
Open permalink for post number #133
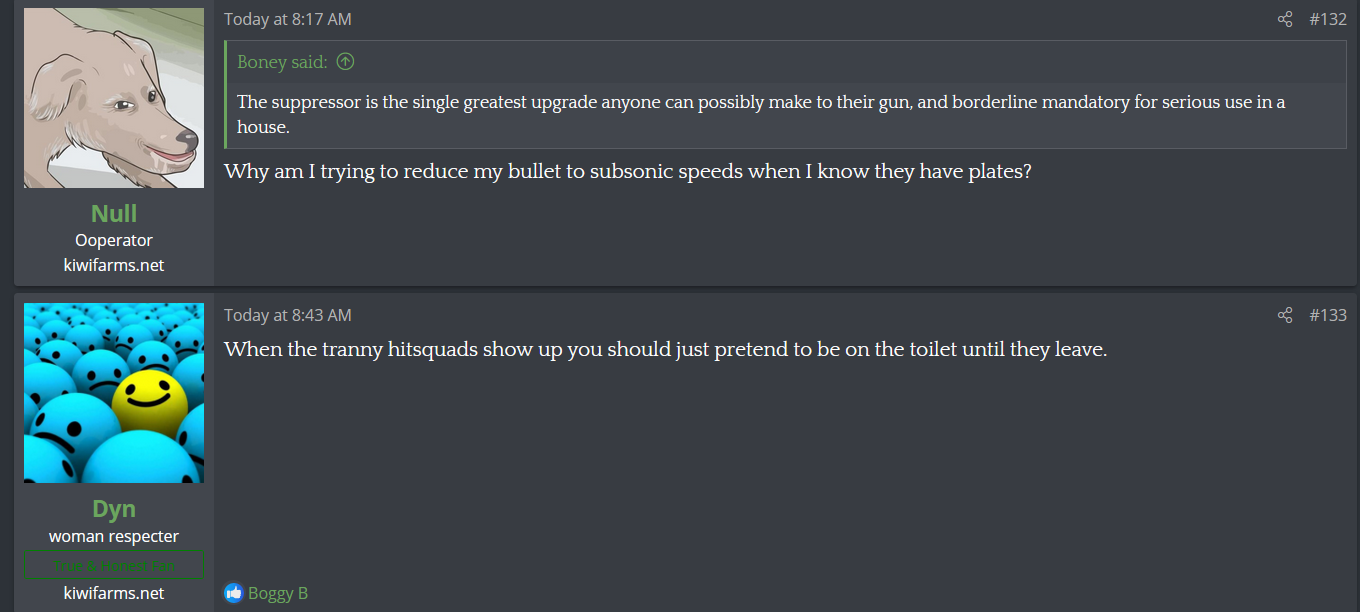[x=1328, y=316]
